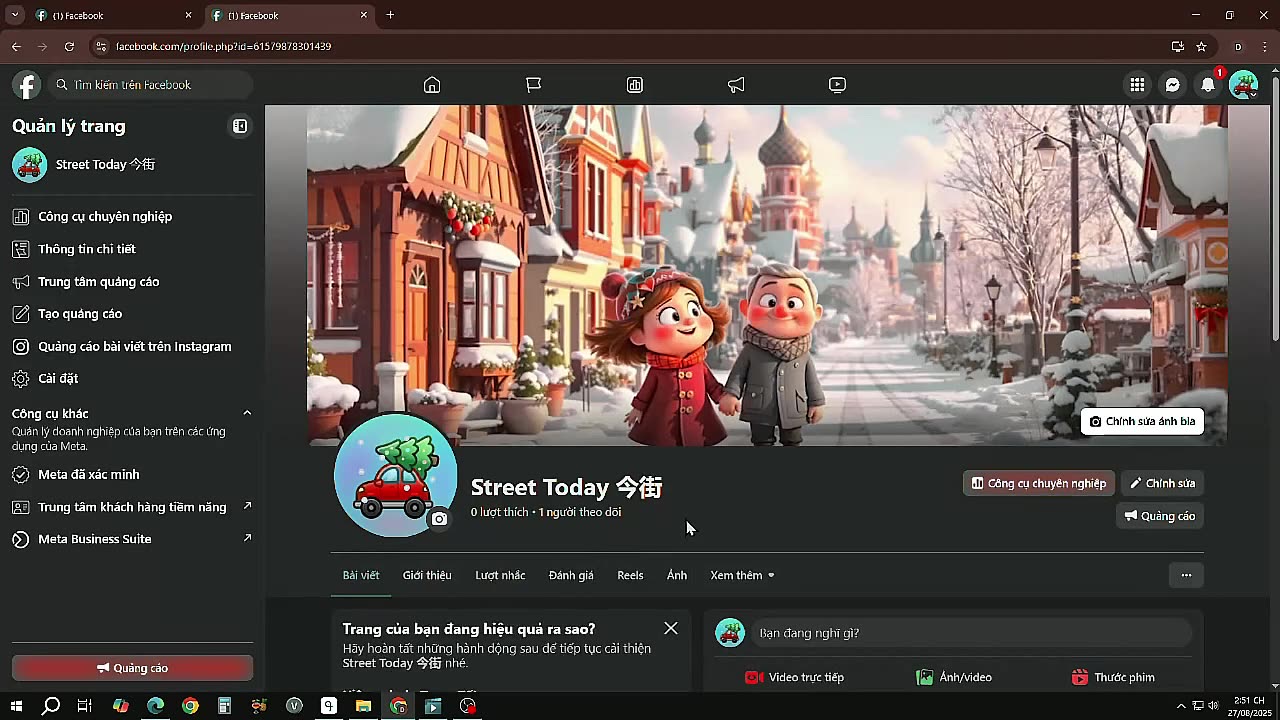Screen dimensions: 1280x720
Task: Open Trung tâm quảng cáo in the sidebar
Action: 132,282
